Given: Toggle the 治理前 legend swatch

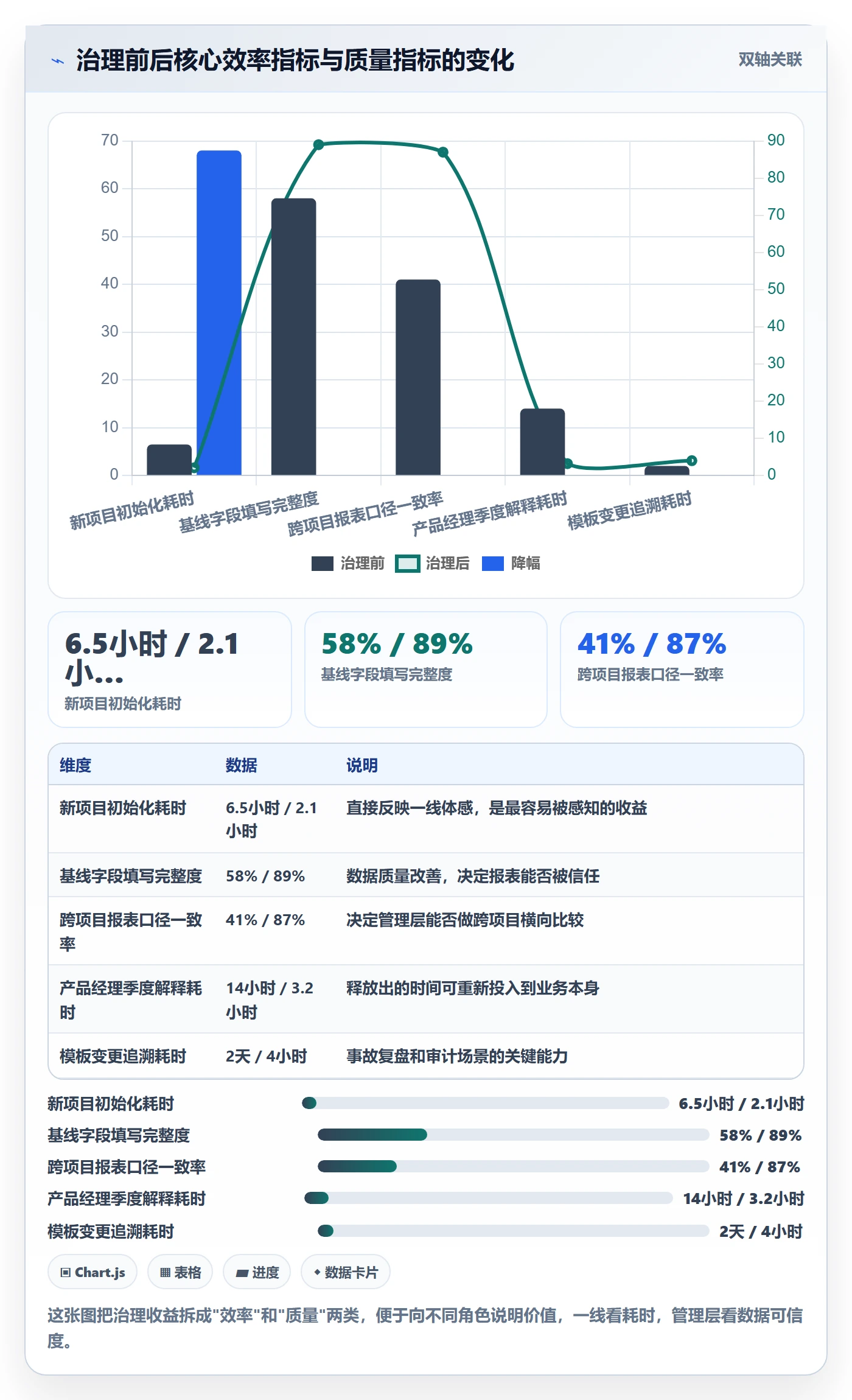Looking at the screenshot, I should pyautogui.click(x=322, y=564).
